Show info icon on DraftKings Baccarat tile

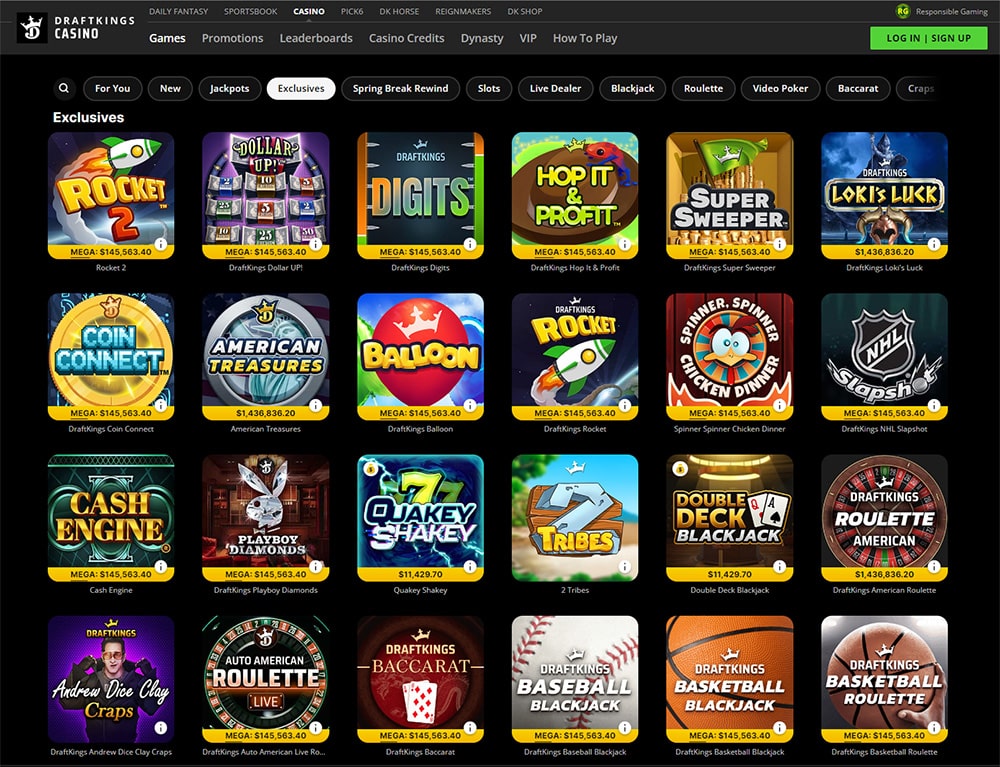pos(470,727)
